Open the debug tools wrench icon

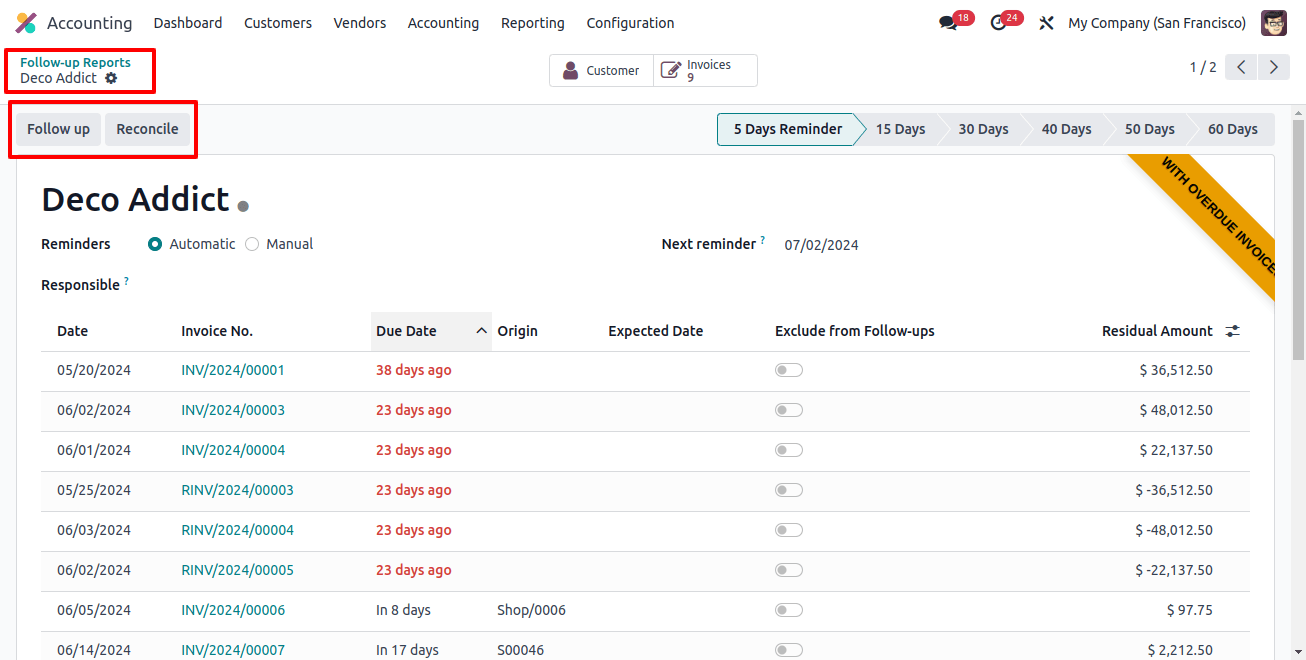[x=1047, y=23]
